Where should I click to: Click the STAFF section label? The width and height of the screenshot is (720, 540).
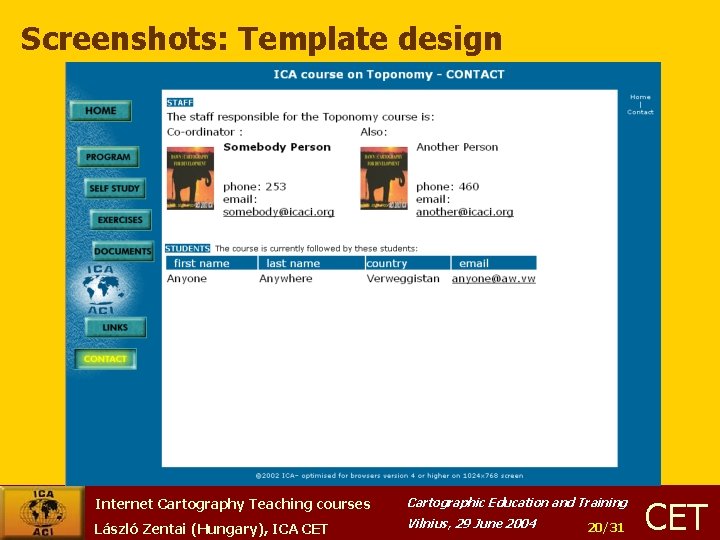point(180,102)
